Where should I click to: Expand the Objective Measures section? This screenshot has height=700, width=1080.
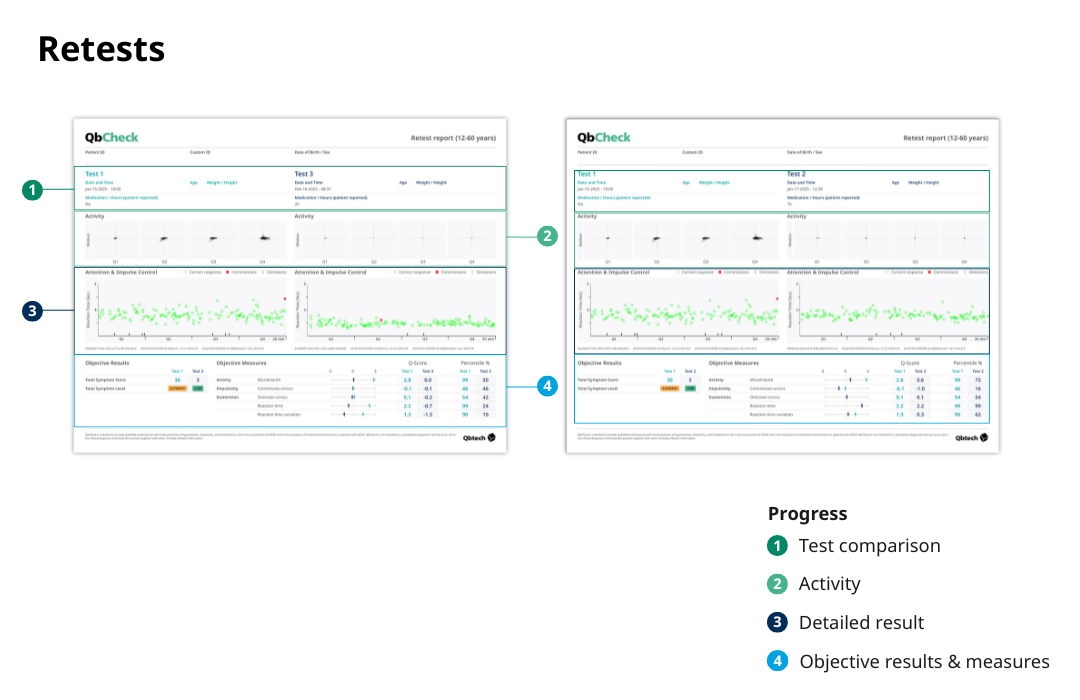[241, 364]
